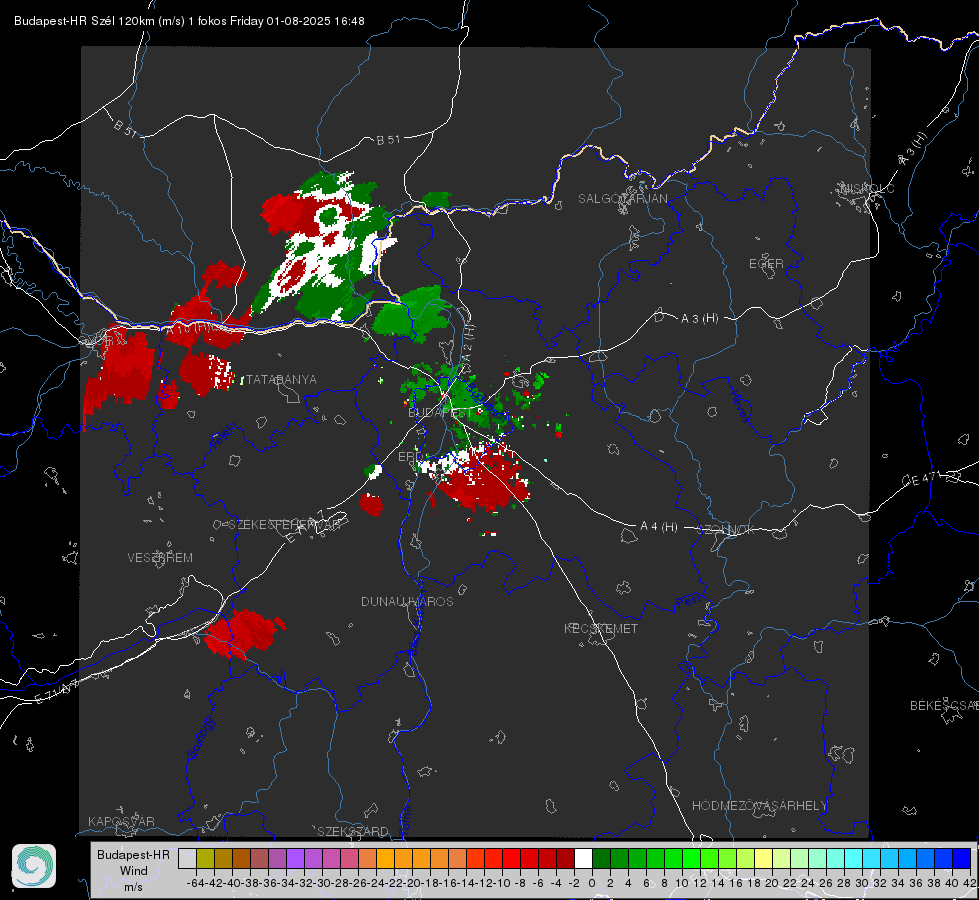Select the white swatch between -2 and 0
The height and width of the screenshot is (900, 979).
(583, 859)
